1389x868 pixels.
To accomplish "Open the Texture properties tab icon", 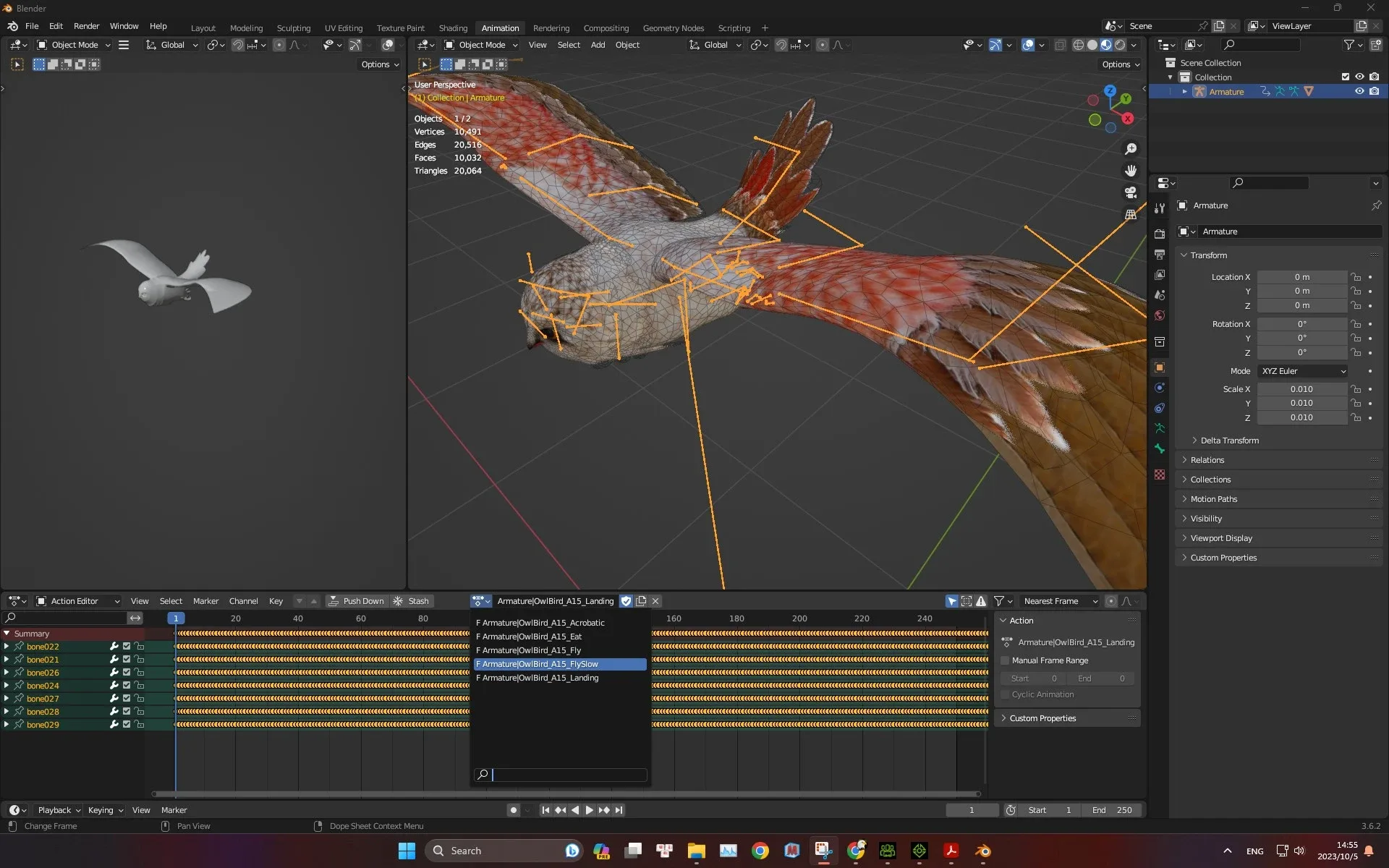I will [1160, 475].
